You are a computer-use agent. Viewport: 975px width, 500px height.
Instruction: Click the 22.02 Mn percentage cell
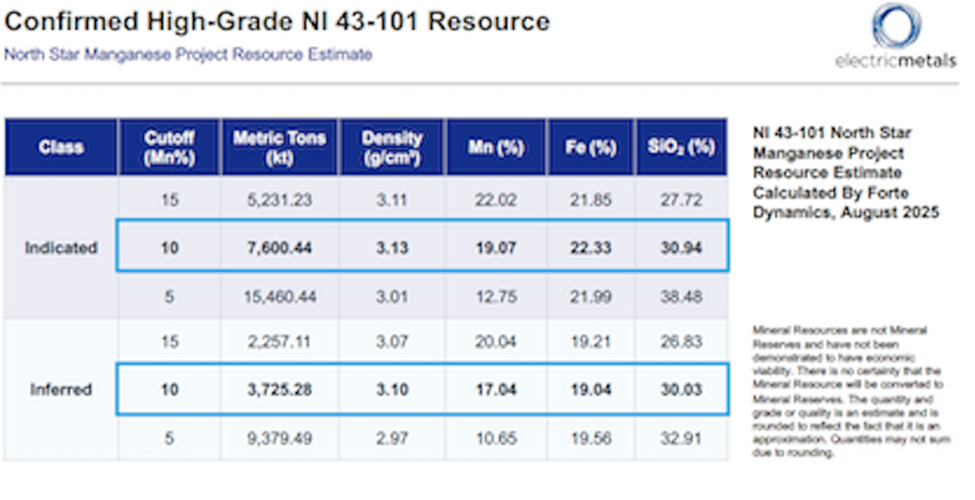tap(496, 200)
